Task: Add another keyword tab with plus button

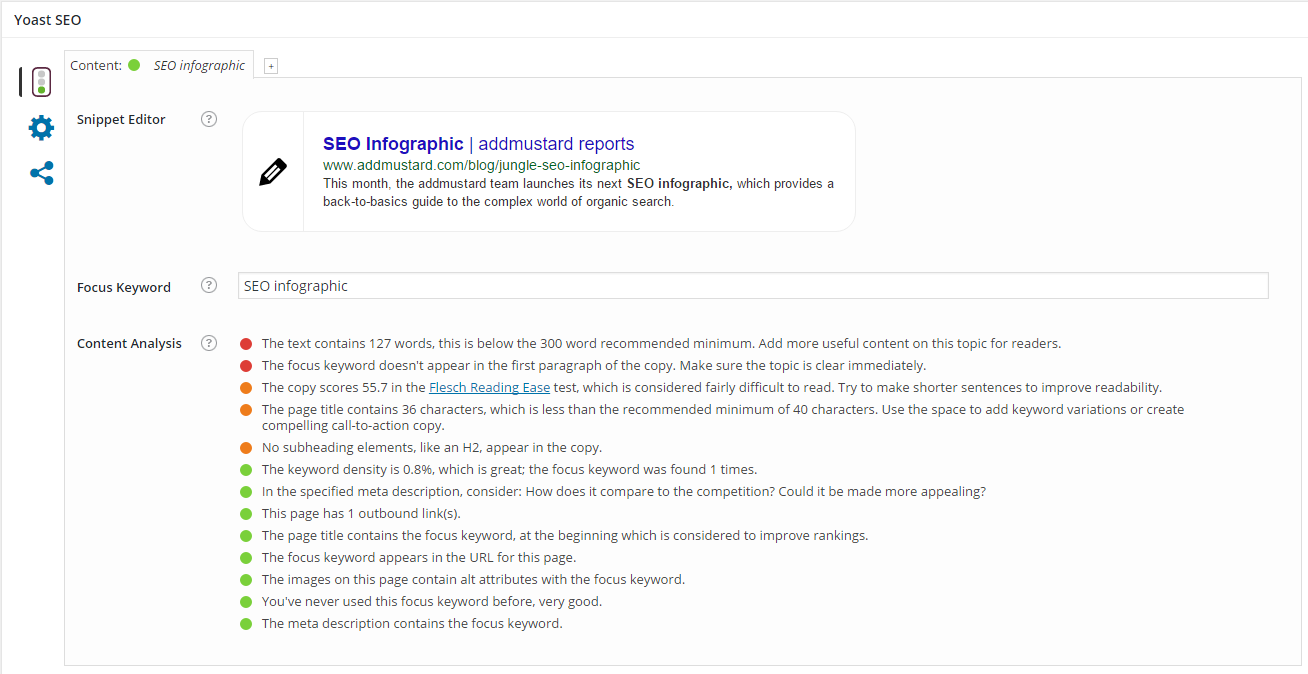Action: click(x=271, y=66)
